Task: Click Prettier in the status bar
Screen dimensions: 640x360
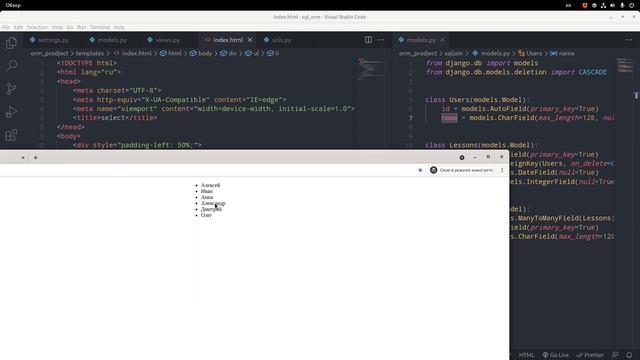Action: (x=590, y=355)
